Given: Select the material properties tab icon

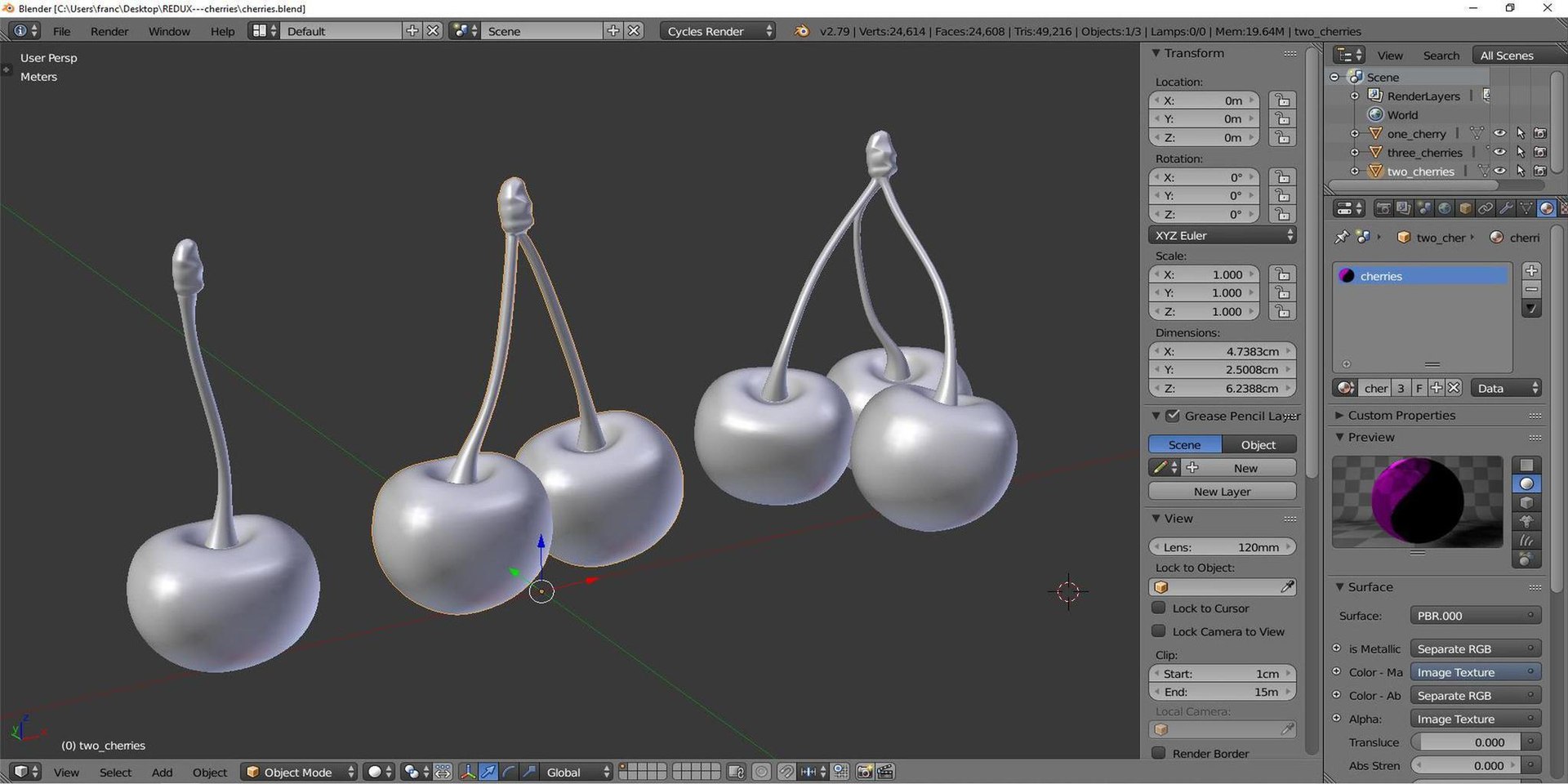Looking at the screenshot, I should click(x=1546, y=208).
